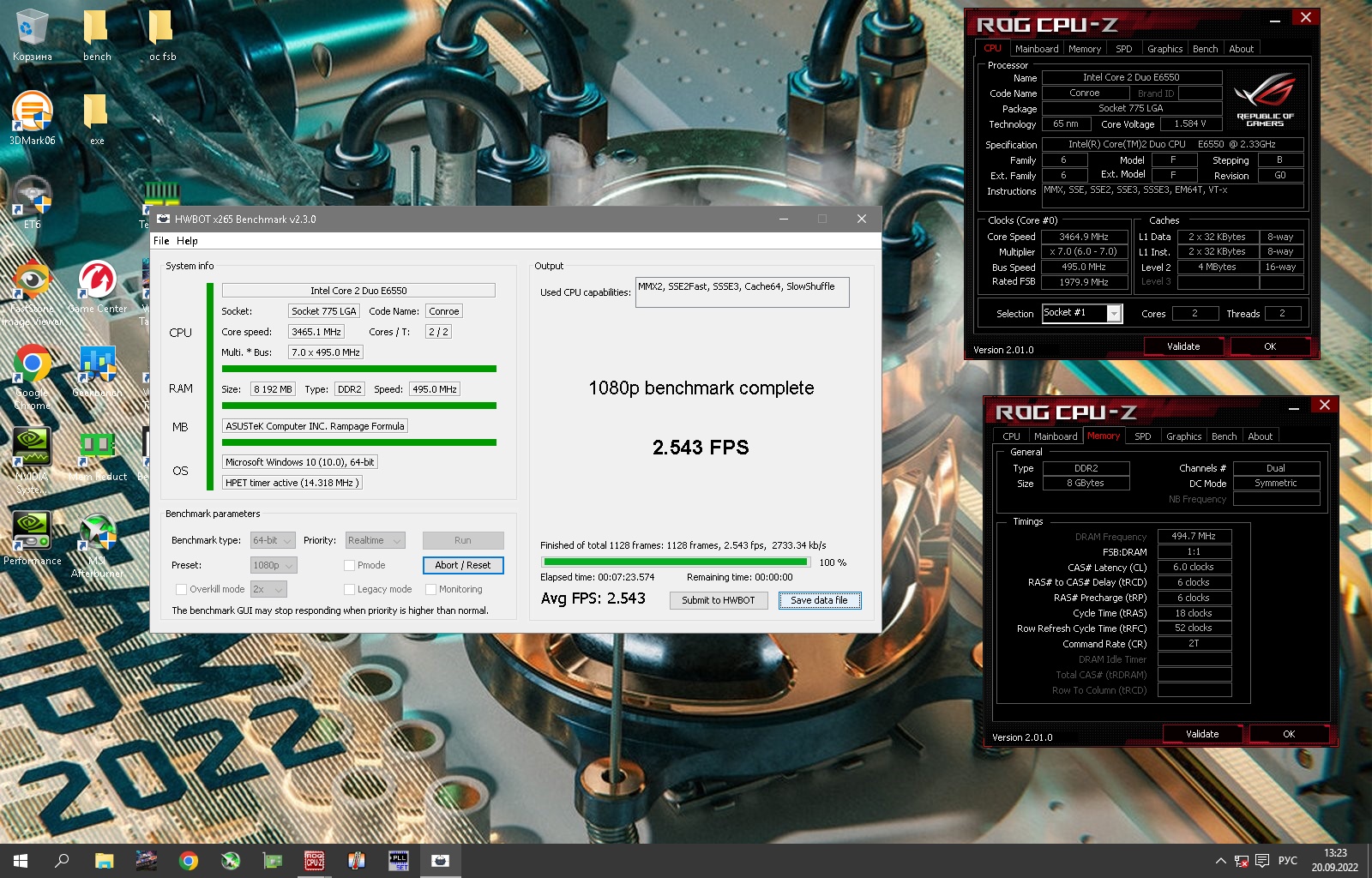Click Validate in lower CPU-Z window

1202,734
